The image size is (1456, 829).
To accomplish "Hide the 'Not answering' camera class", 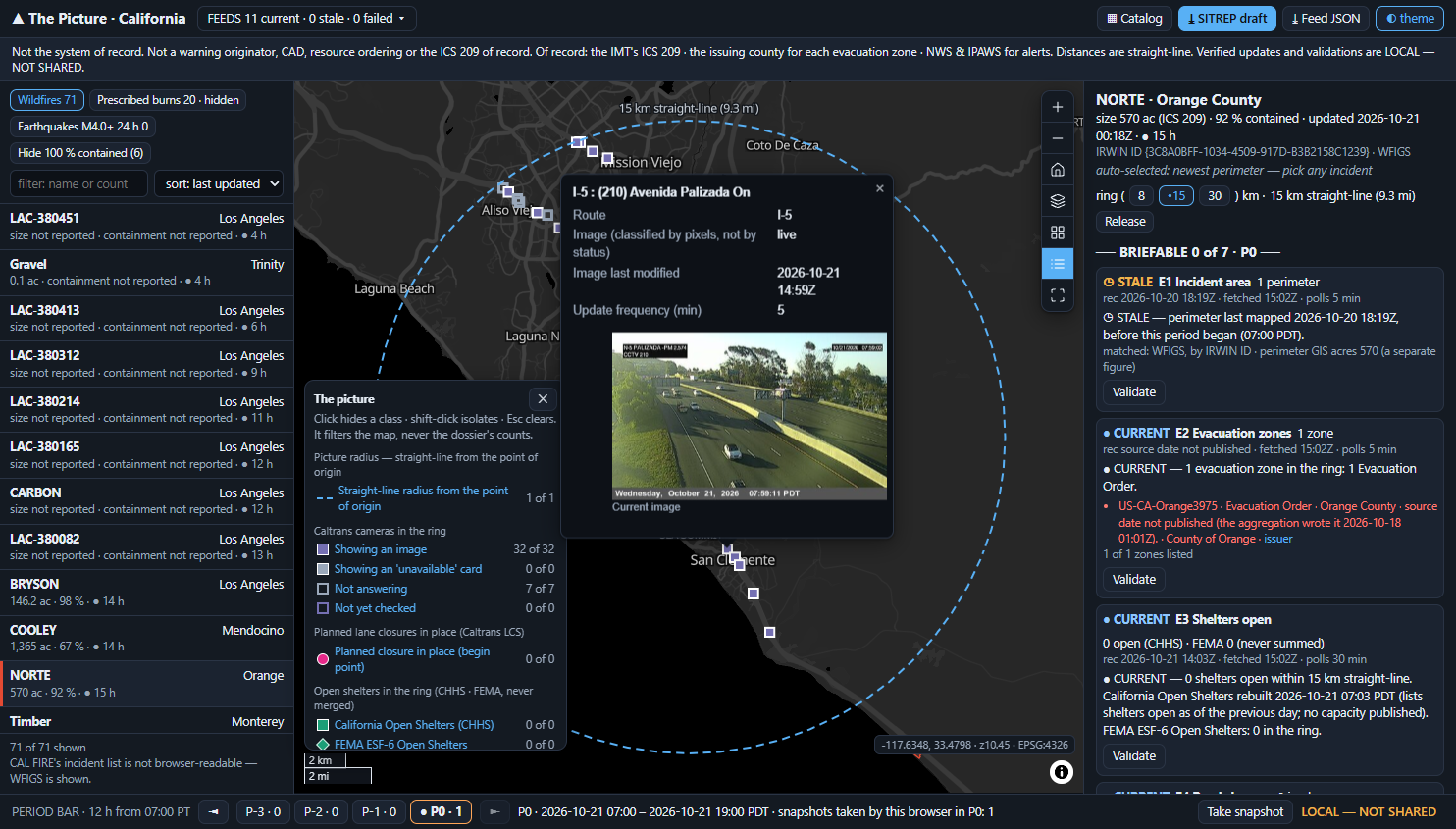I will (x=370, y=589).
